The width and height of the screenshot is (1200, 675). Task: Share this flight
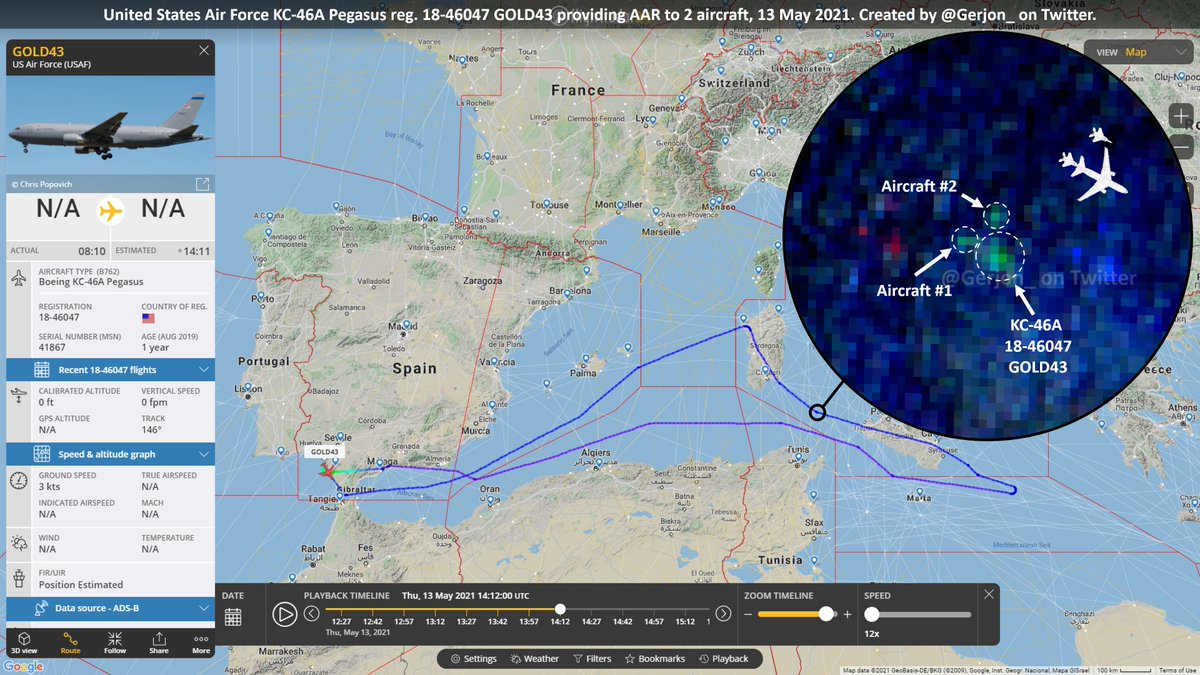click(159, 643)
